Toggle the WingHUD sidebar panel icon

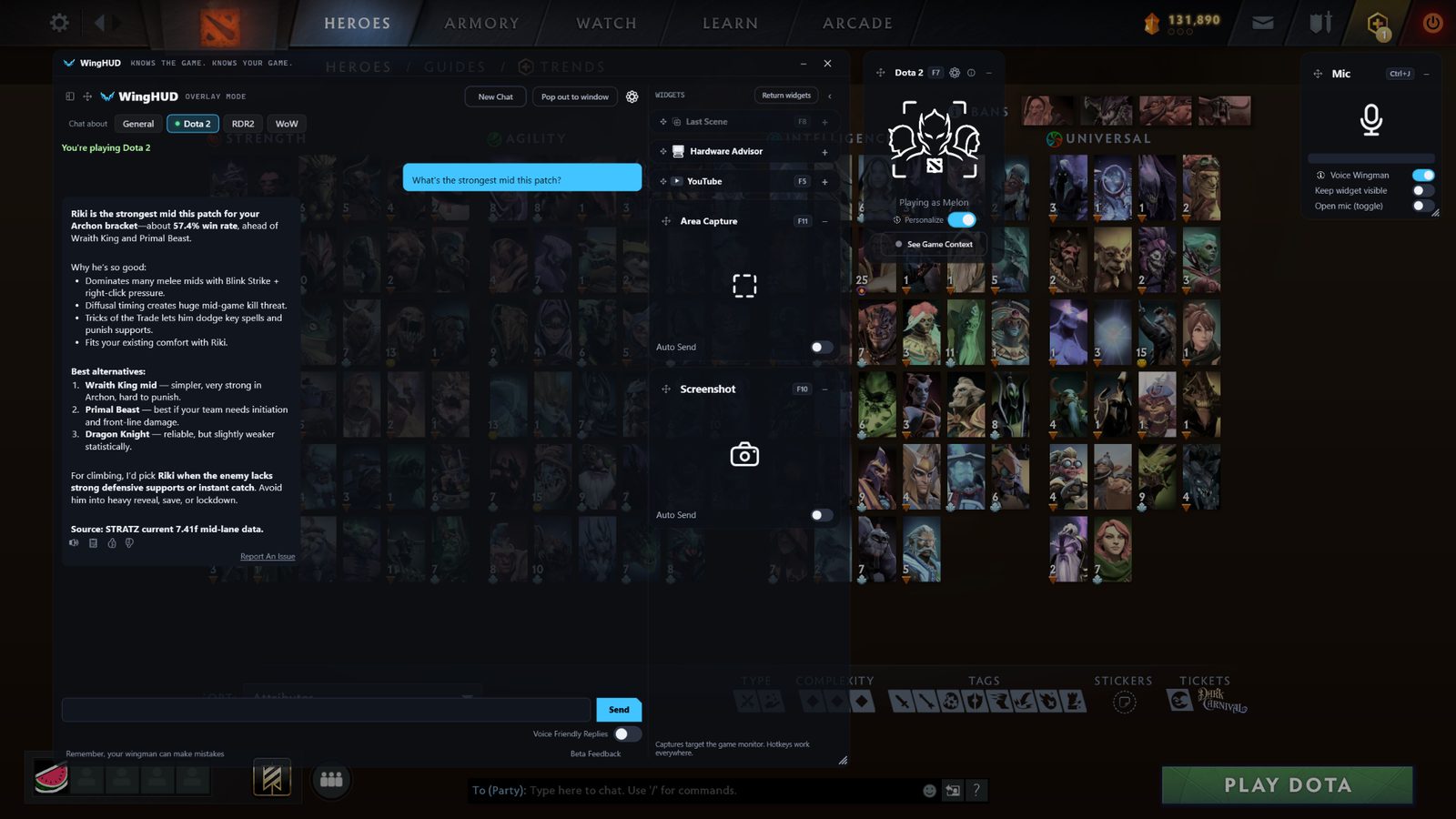pyautogui.click(x=70, y=96)
